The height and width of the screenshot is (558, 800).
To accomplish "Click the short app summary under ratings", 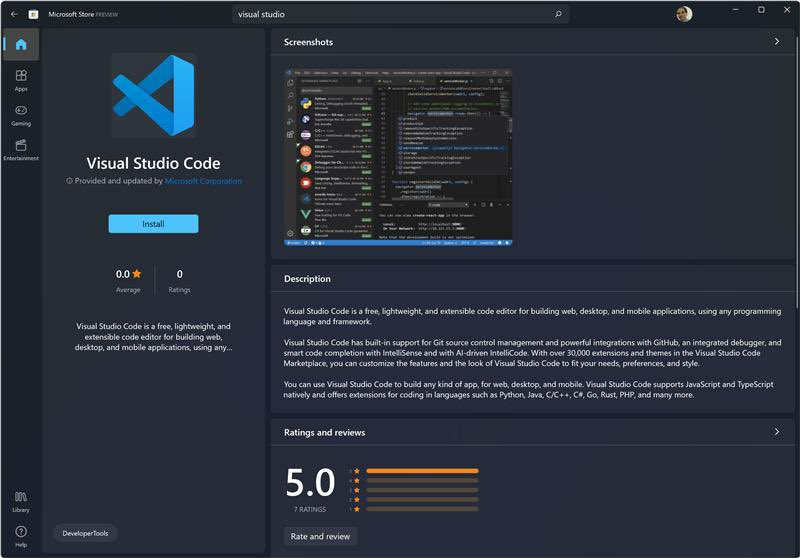I will (x=153, y=337).
